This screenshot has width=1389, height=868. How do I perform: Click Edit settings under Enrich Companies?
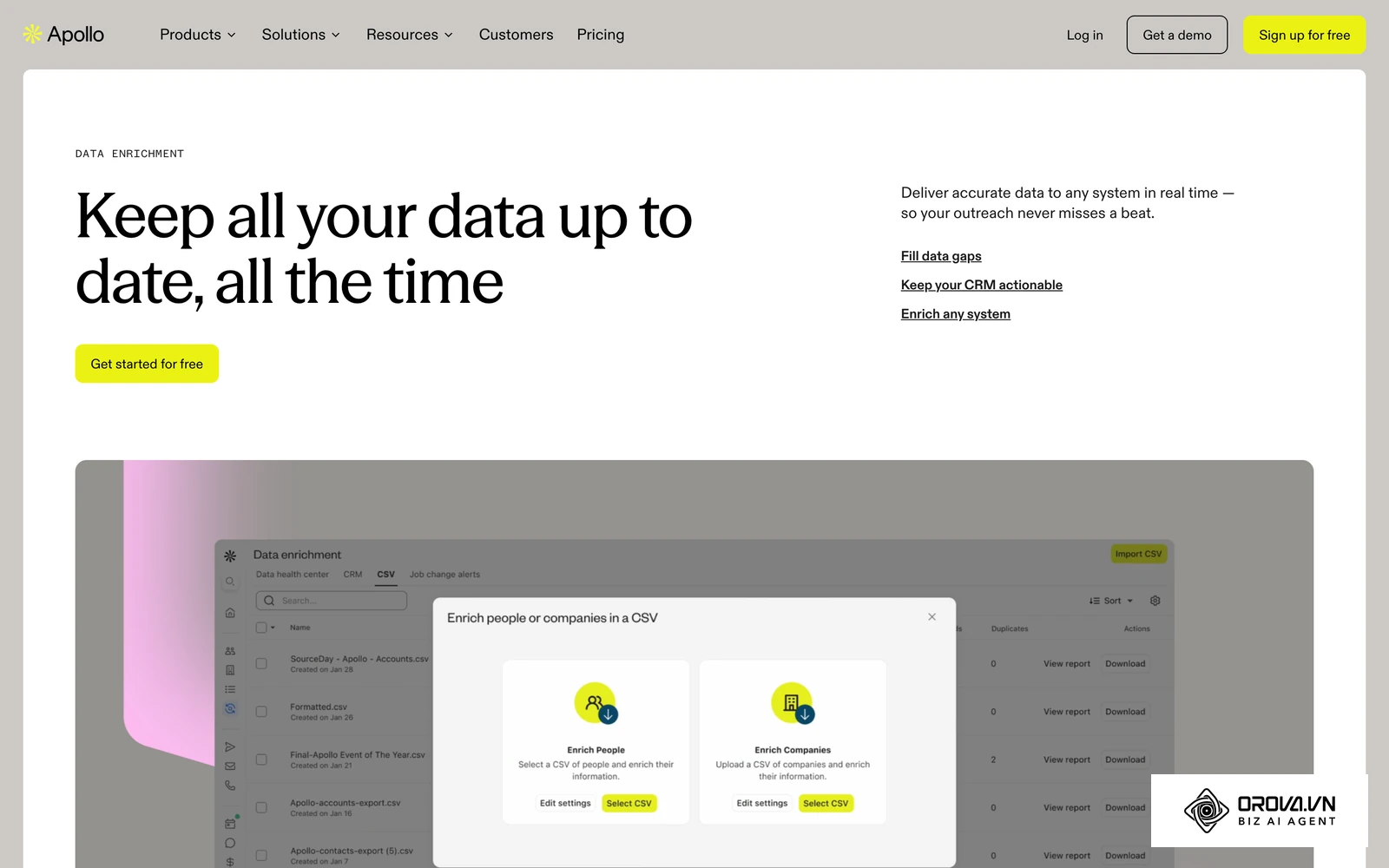pyautogui.click(x=762, y=804)
